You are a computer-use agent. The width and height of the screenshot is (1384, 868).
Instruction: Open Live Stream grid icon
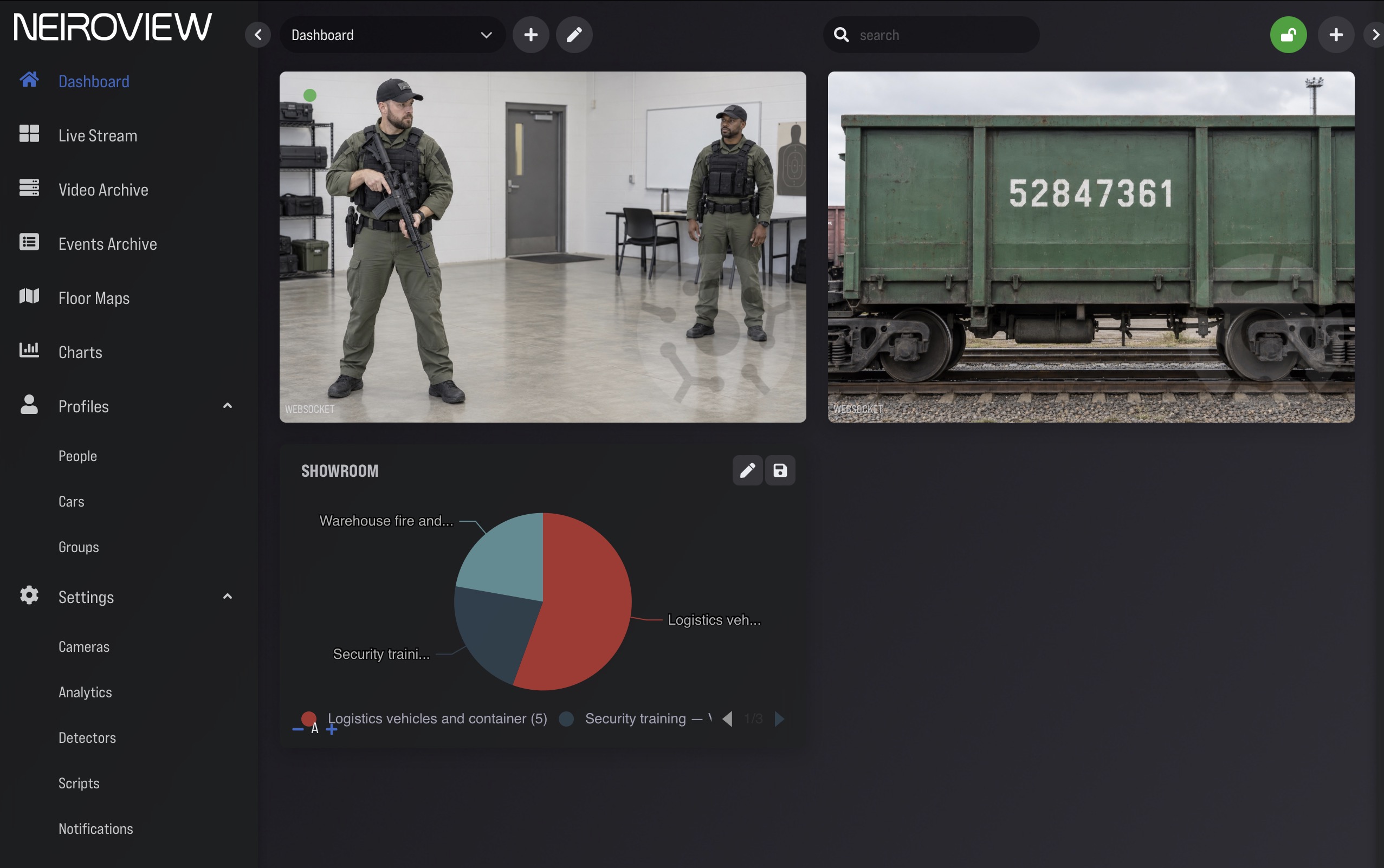pos(29,134)
